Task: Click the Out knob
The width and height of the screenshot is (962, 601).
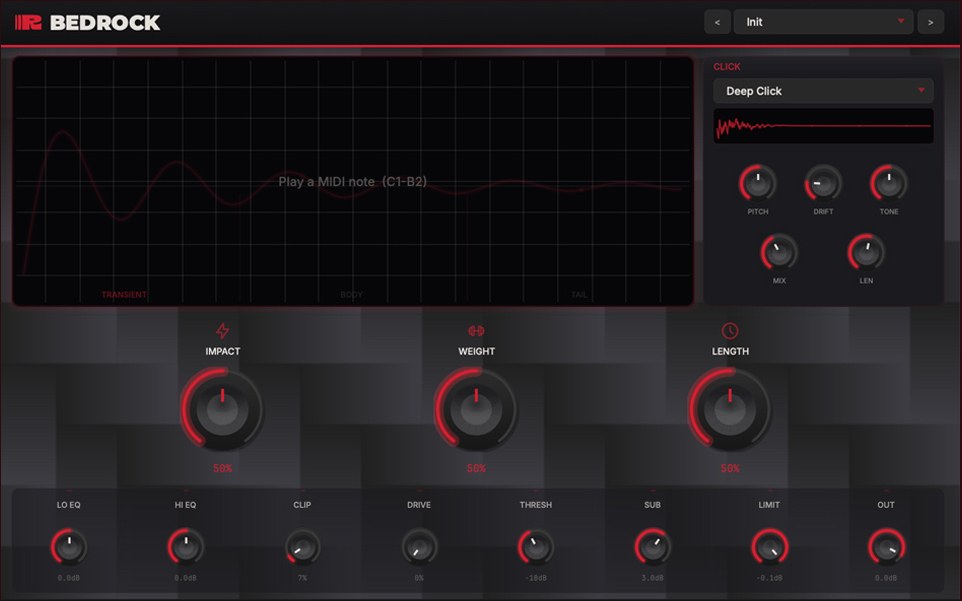Action: 886,546
